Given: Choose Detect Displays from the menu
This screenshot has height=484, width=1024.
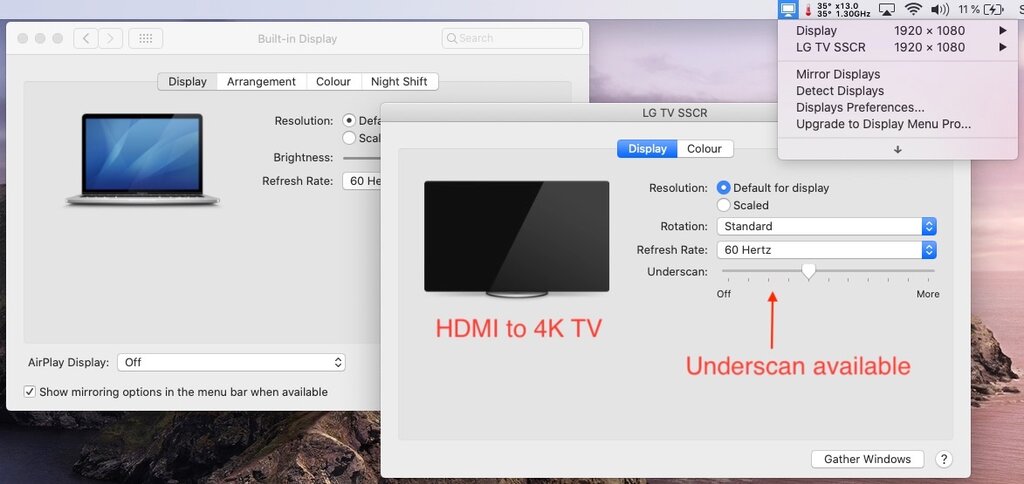Looking at the screenshot, I should point(840,91).
